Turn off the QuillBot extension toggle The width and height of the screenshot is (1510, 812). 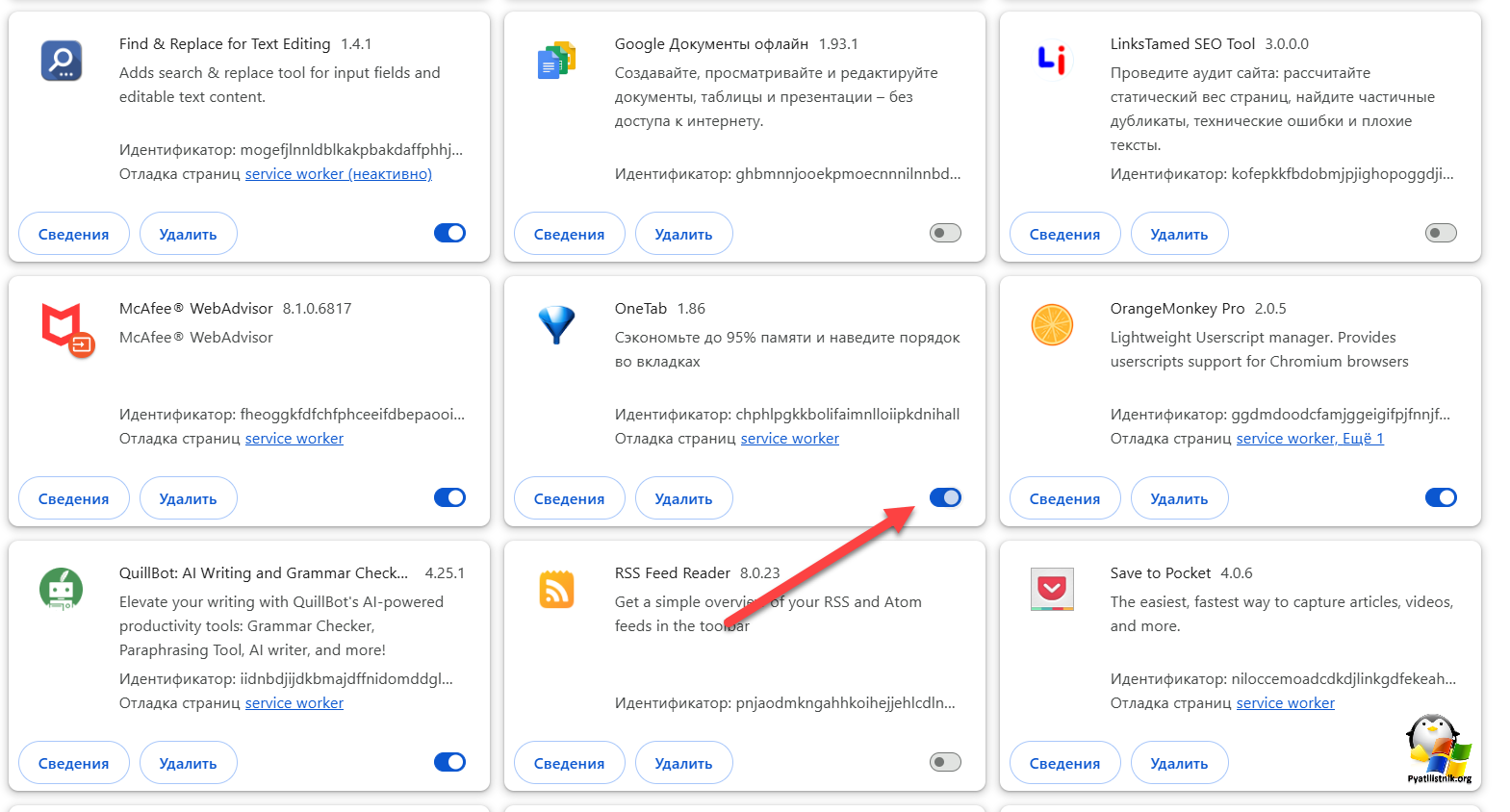coord(449,762)
